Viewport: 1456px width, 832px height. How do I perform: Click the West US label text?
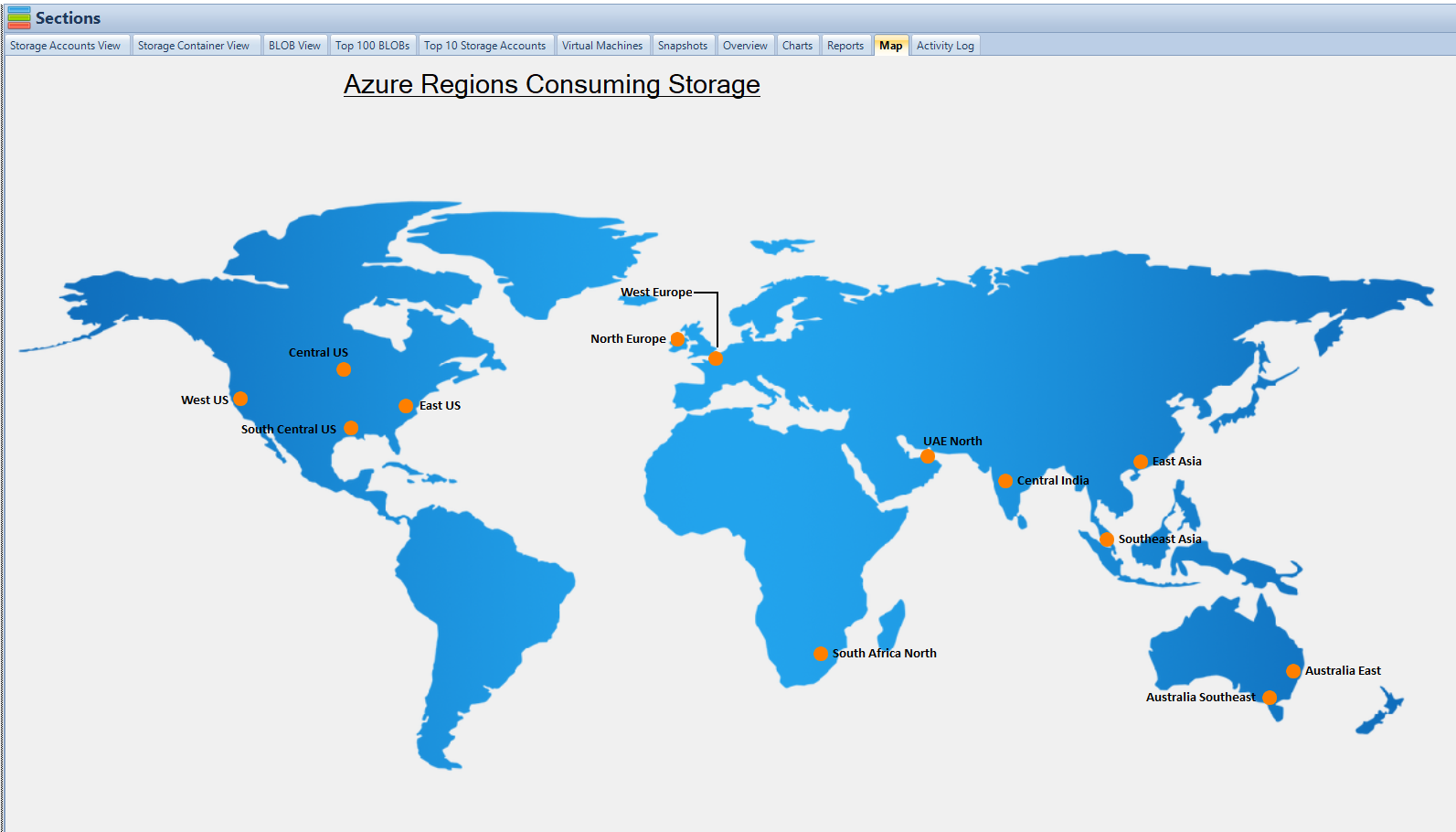click(x=205, y=400)
